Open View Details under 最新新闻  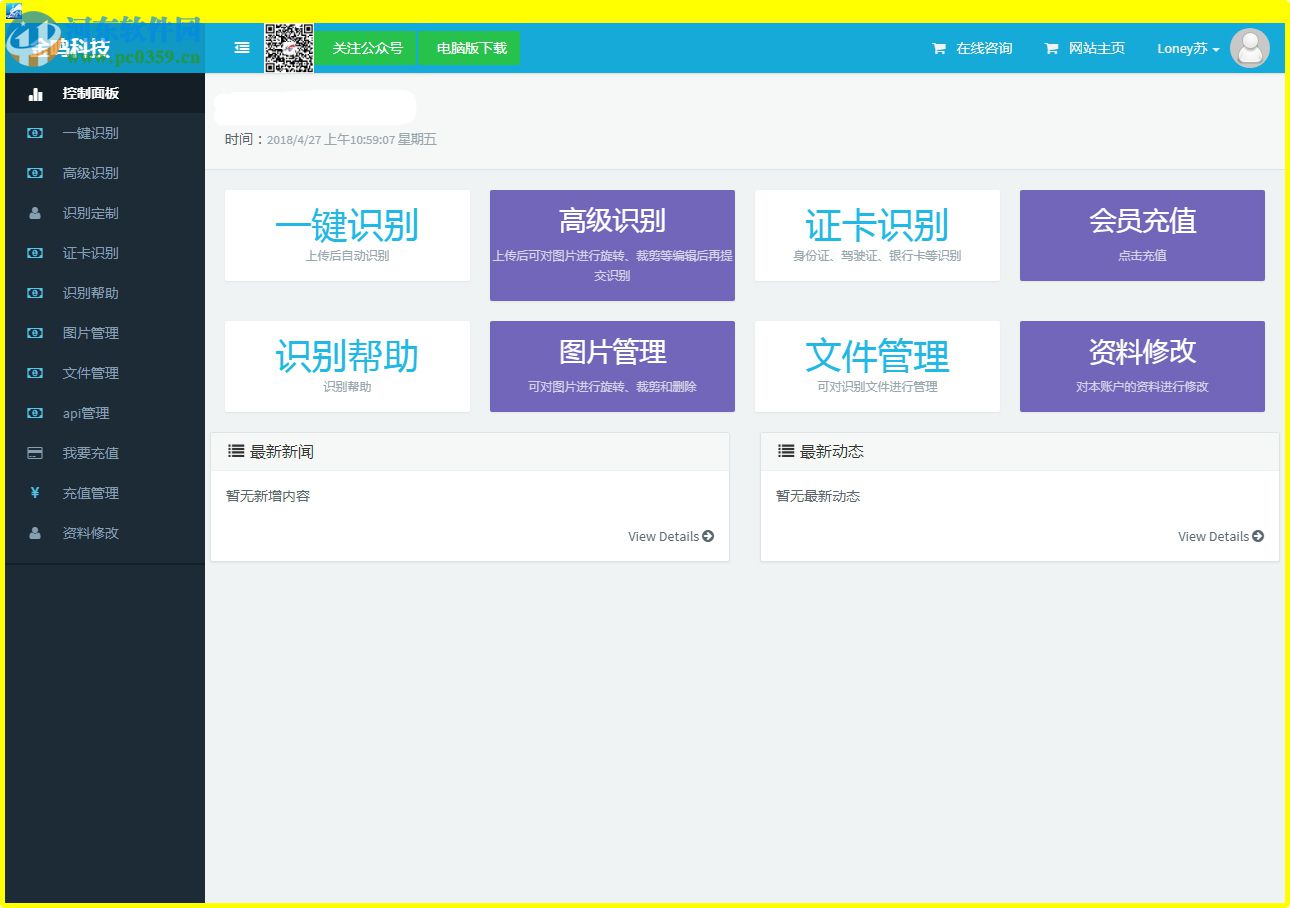[x=670, y=536]
